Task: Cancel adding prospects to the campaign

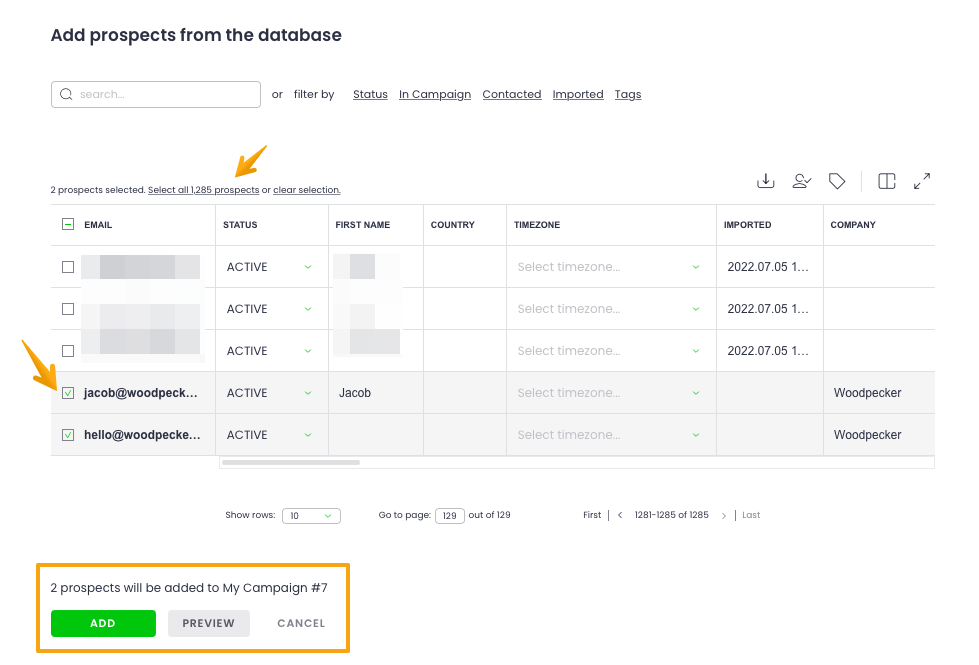Action: [300, 623]
